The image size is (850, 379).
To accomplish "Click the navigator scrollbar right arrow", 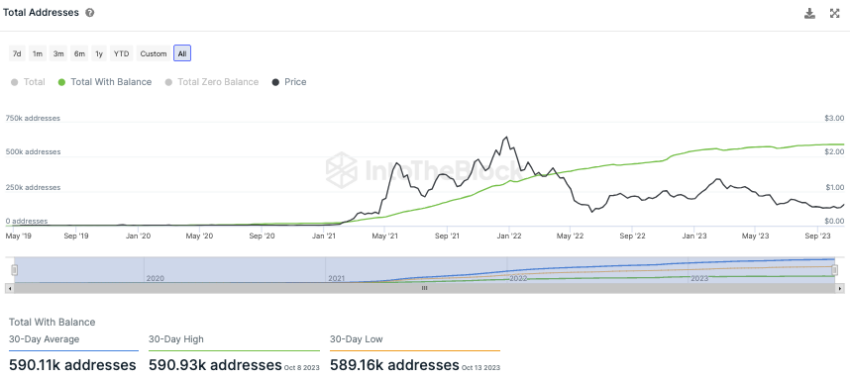I will [x=840, y=288].
